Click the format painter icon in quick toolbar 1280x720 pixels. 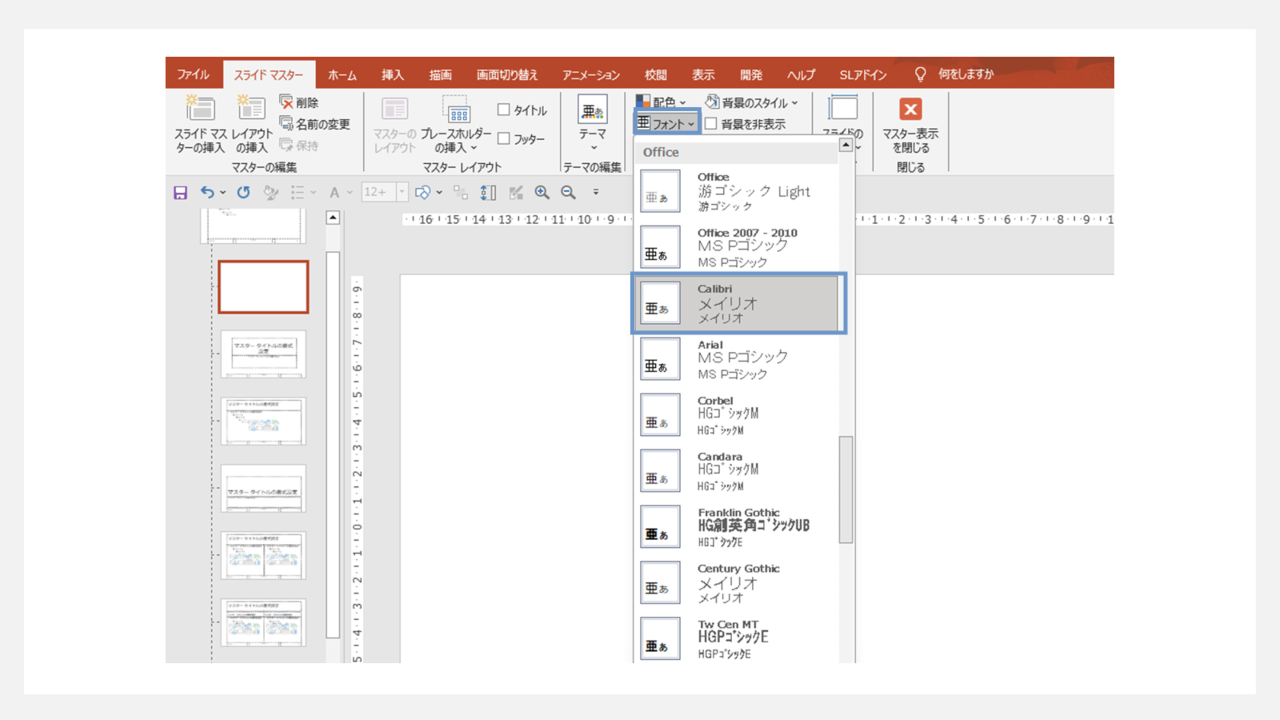point(271,192)
